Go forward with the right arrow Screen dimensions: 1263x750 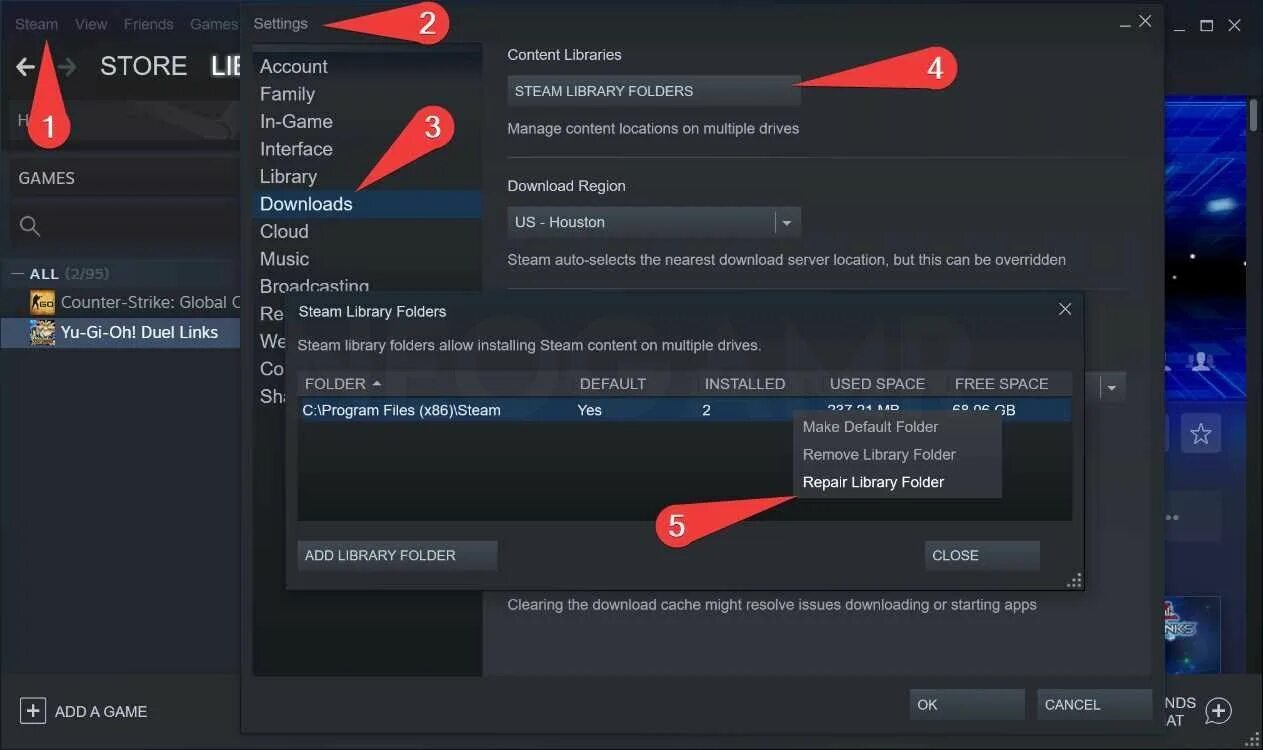pos(66,67)
